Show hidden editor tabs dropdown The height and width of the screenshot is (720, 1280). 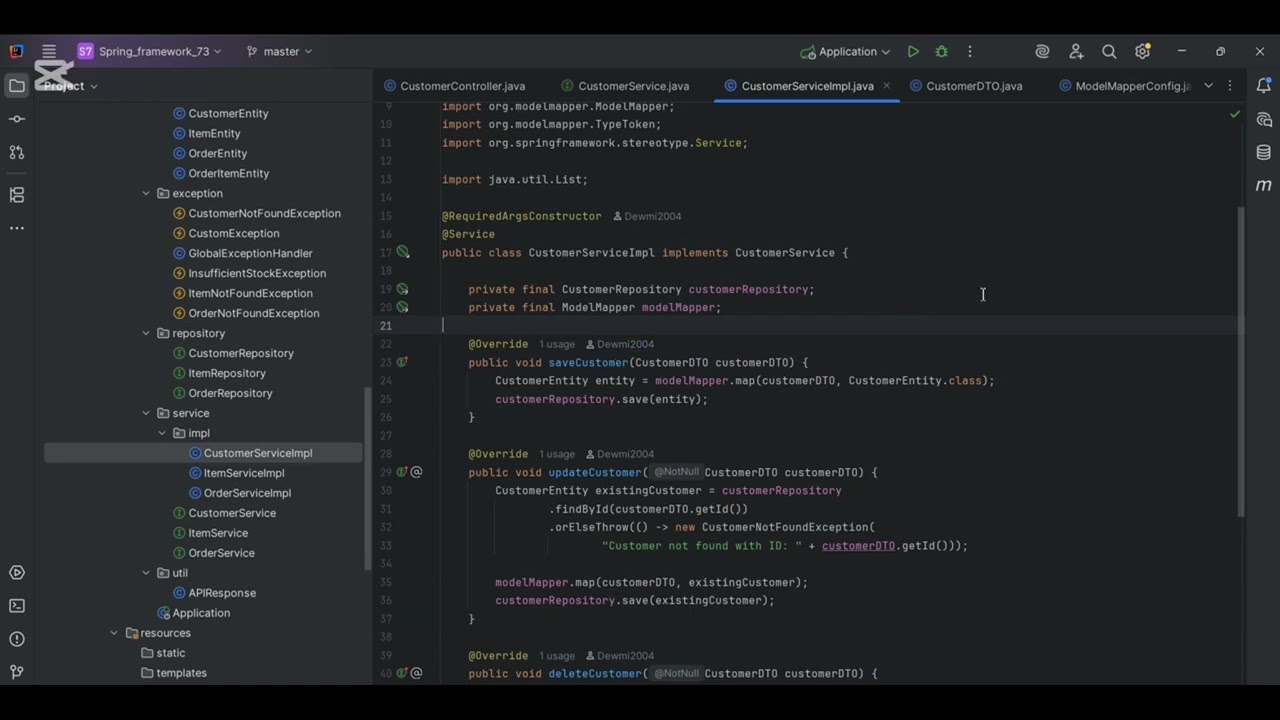1208,86
